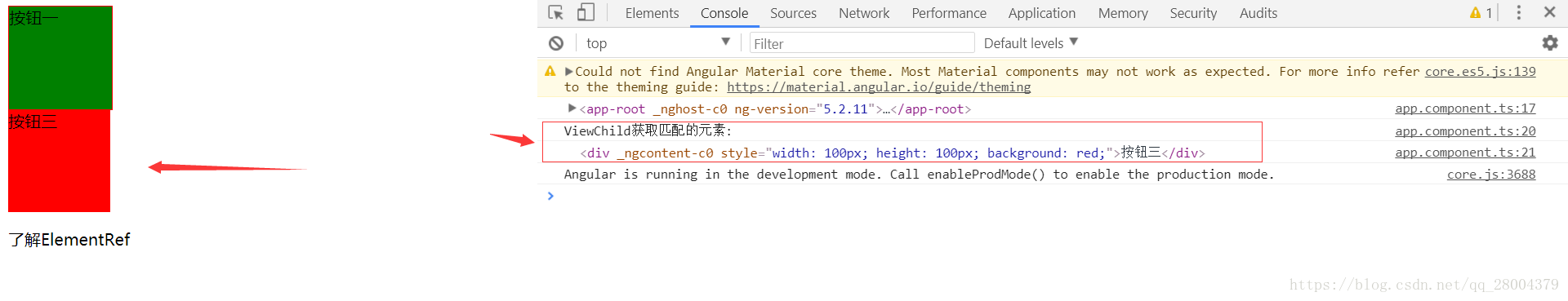Viewport: 1568px width, 301px height.
Task: Expand the Angular Material warning message
Action: click(569, 72)
